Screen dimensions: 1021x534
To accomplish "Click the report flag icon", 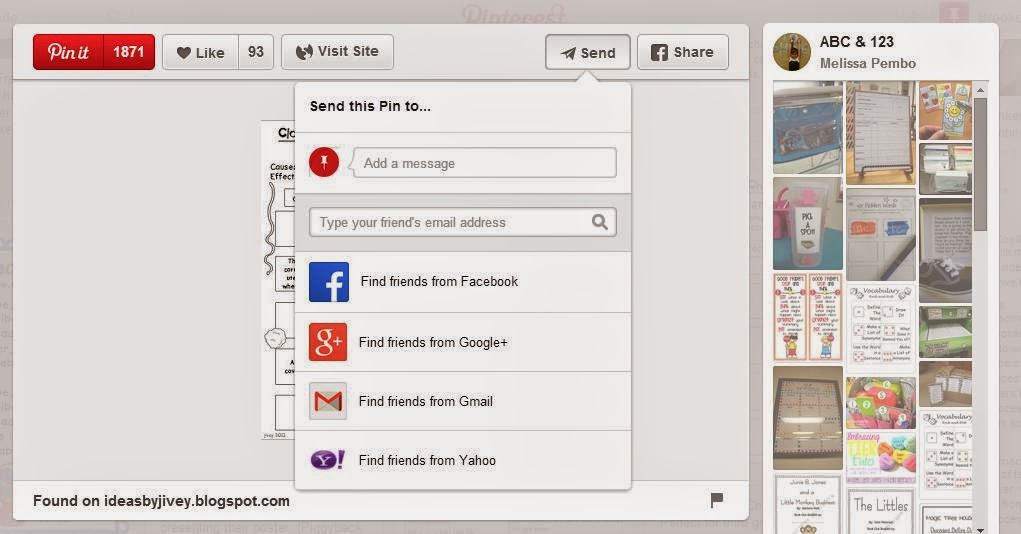I will (x=716, y=500).
